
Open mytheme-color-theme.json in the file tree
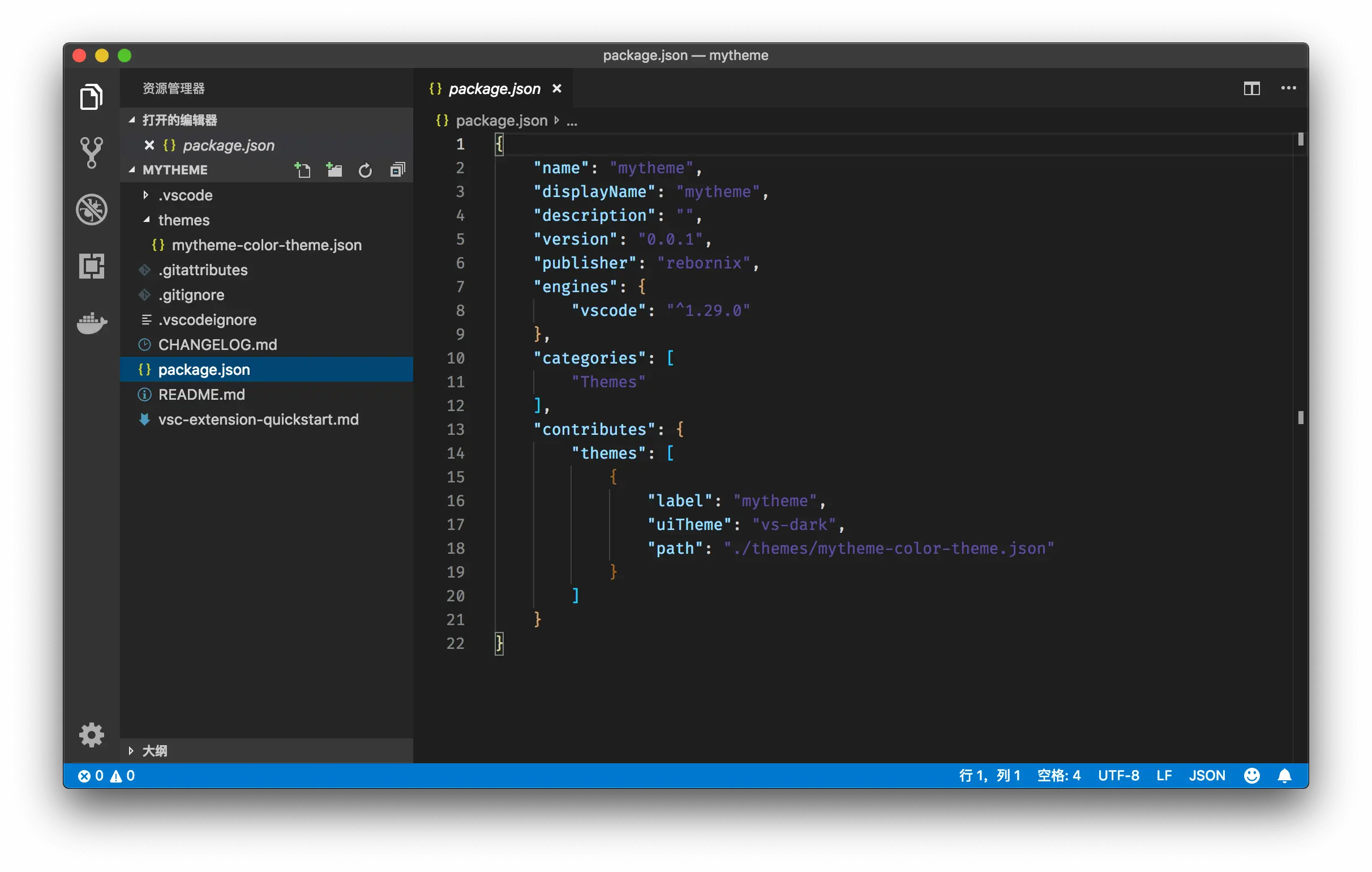click(266, 245)
